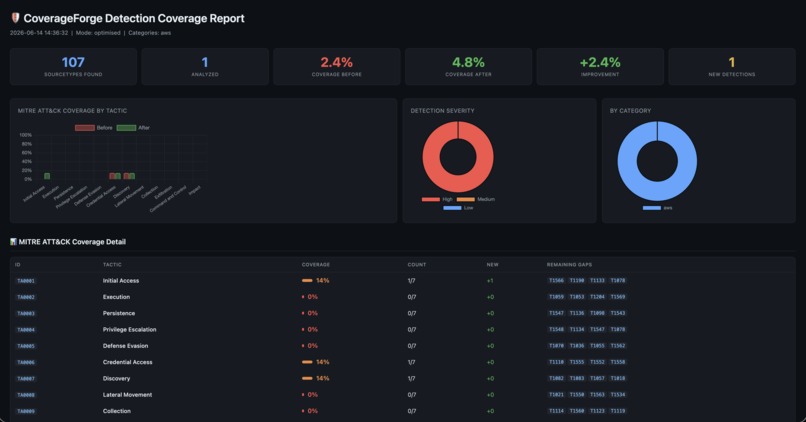The height and width of the screenshot is (422, 806).
Task: Click the green After bar for Discovery
Action: click(132, 176)
